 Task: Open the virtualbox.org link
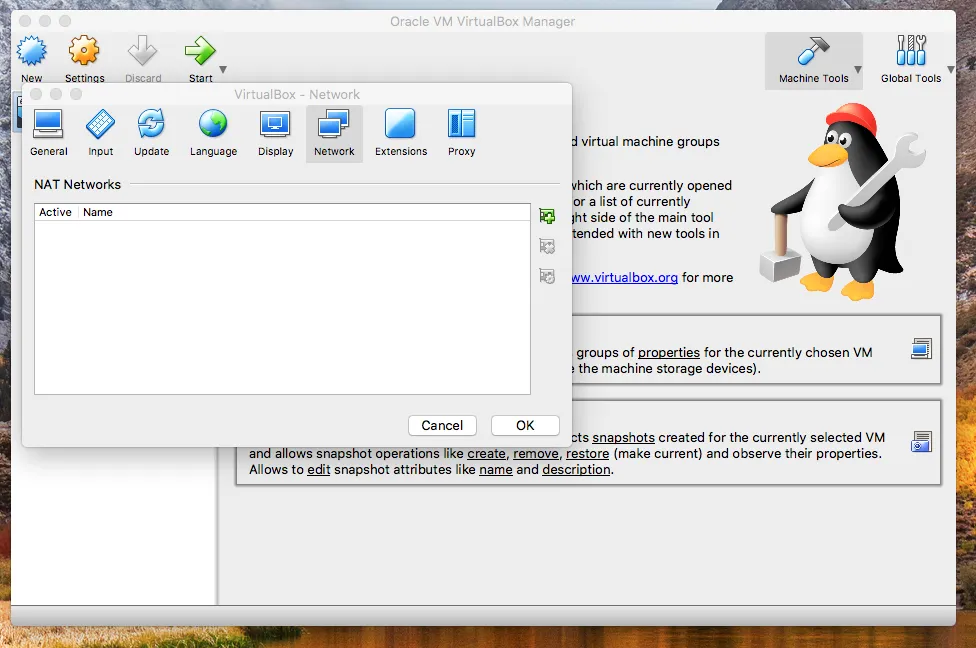tap(624, 278)
